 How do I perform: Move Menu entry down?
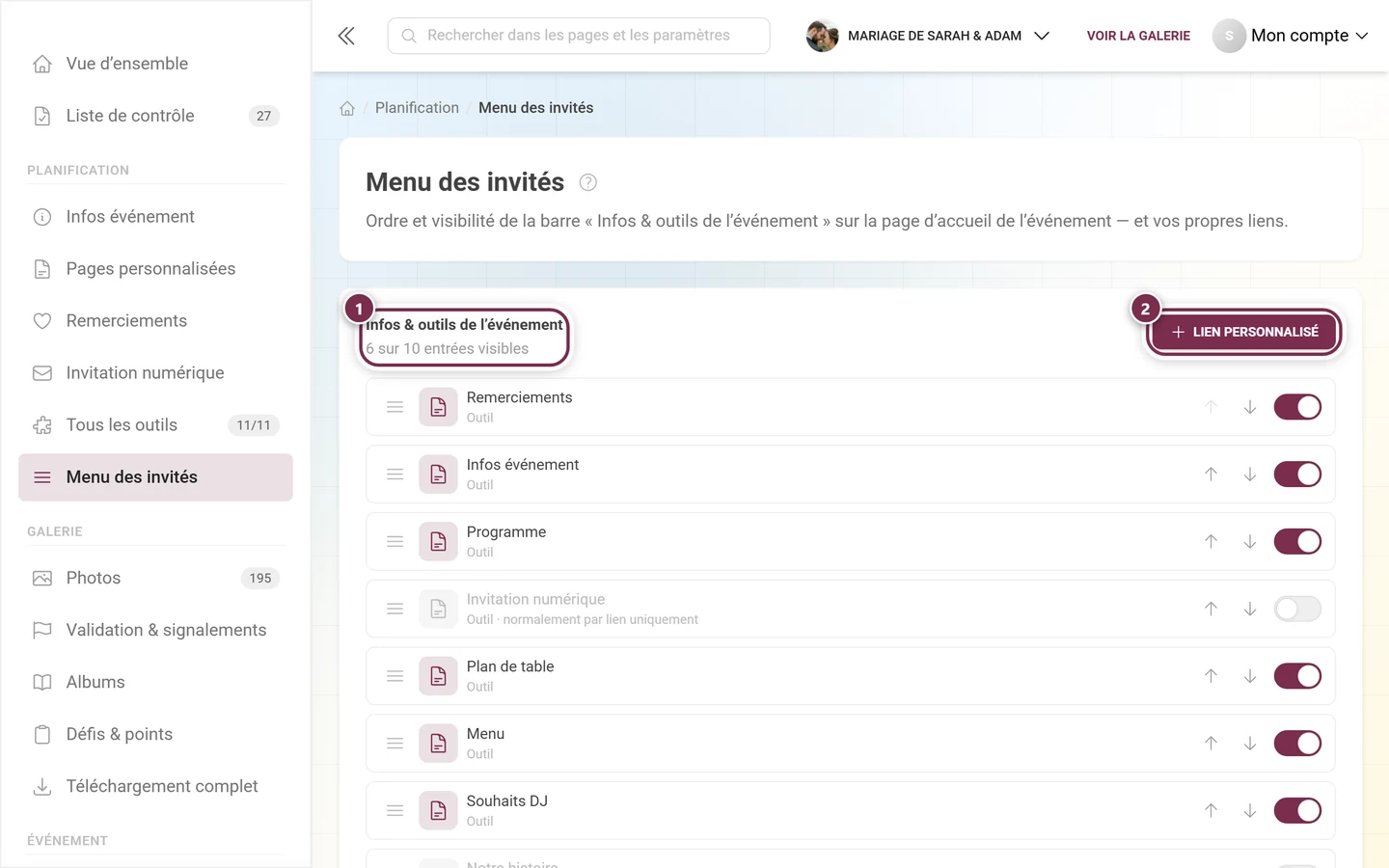(1249, 744)
